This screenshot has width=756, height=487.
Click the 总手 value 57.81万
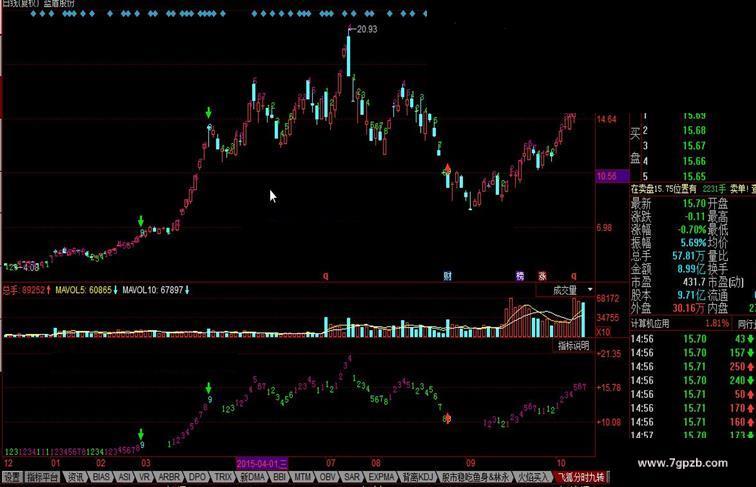(689, 256)
